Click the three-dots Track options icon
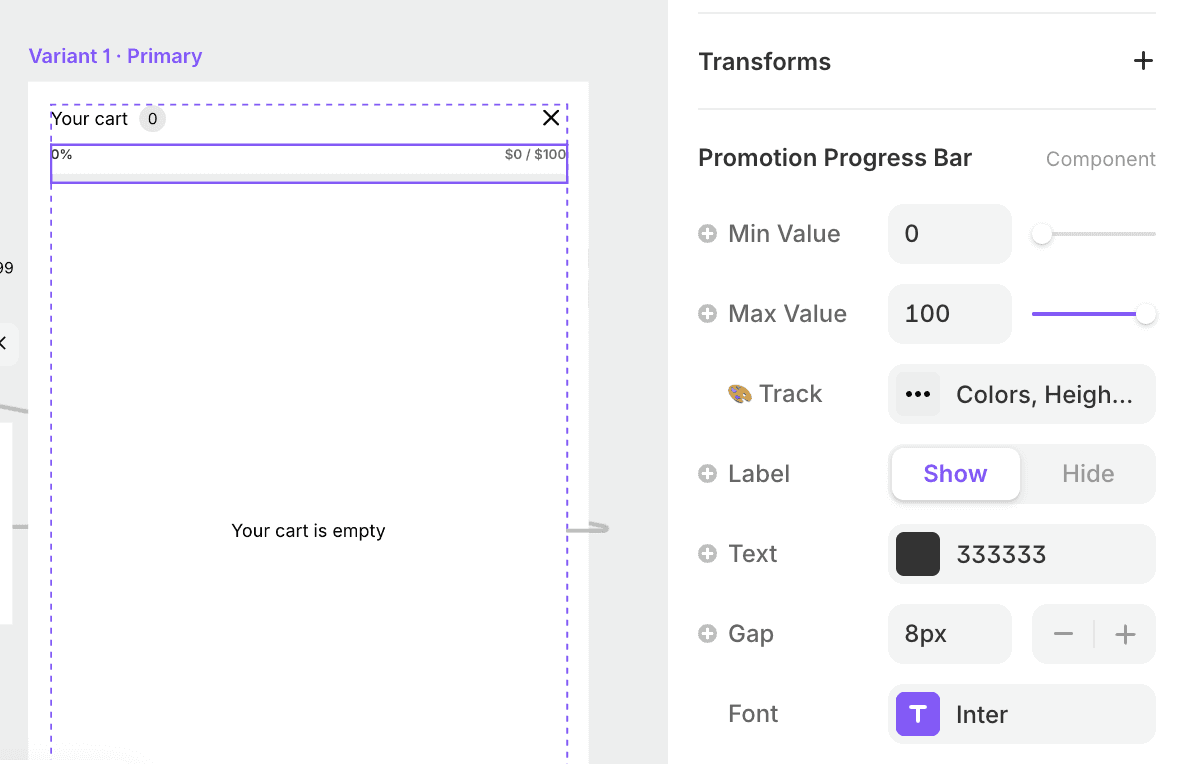 click(918, 394)
